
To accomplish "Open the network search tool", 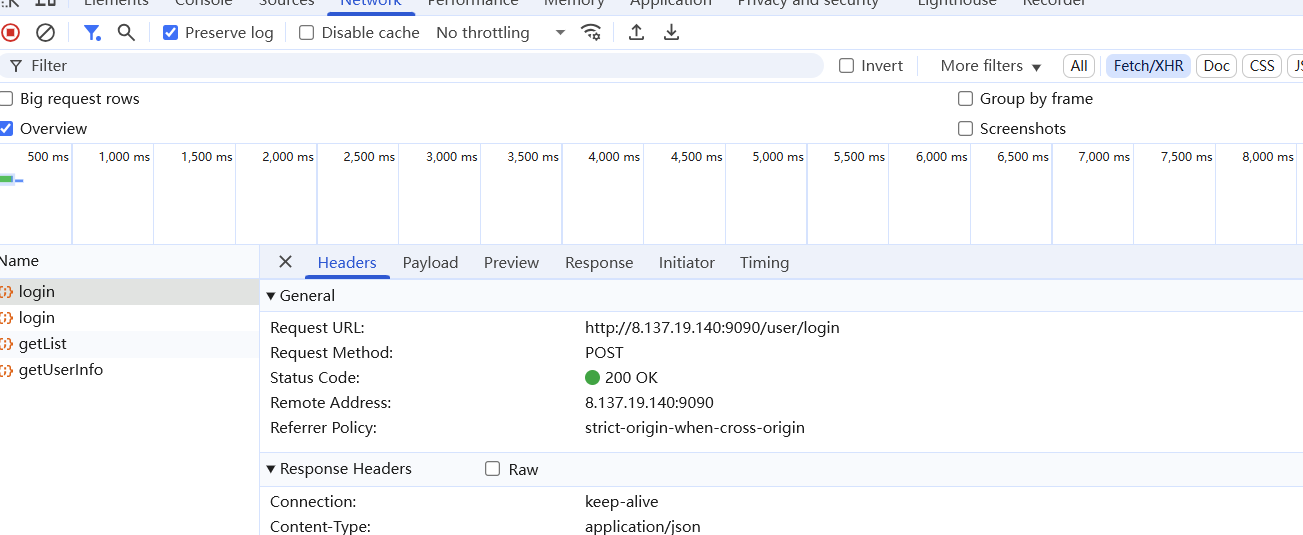I will tap(126, 32).
